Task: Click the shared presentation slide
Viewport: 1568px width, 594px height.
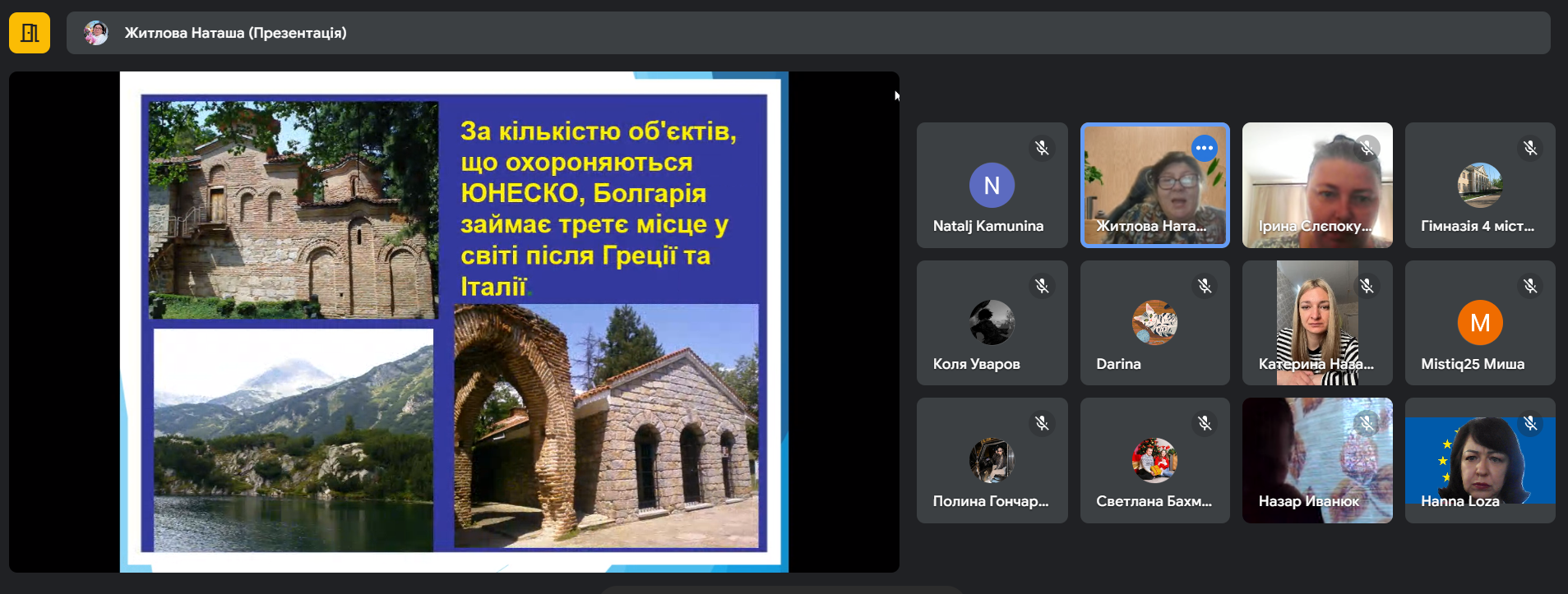Action: (x=454, y=321)
